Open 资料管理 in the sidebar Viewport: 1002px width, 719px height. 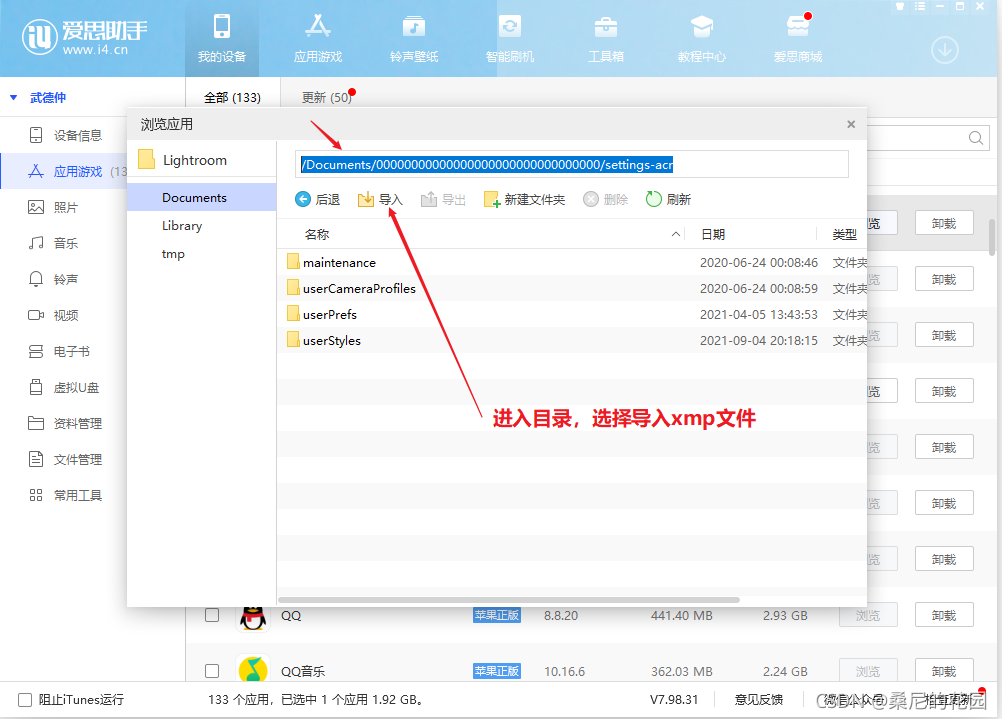[x=65, y=423]
